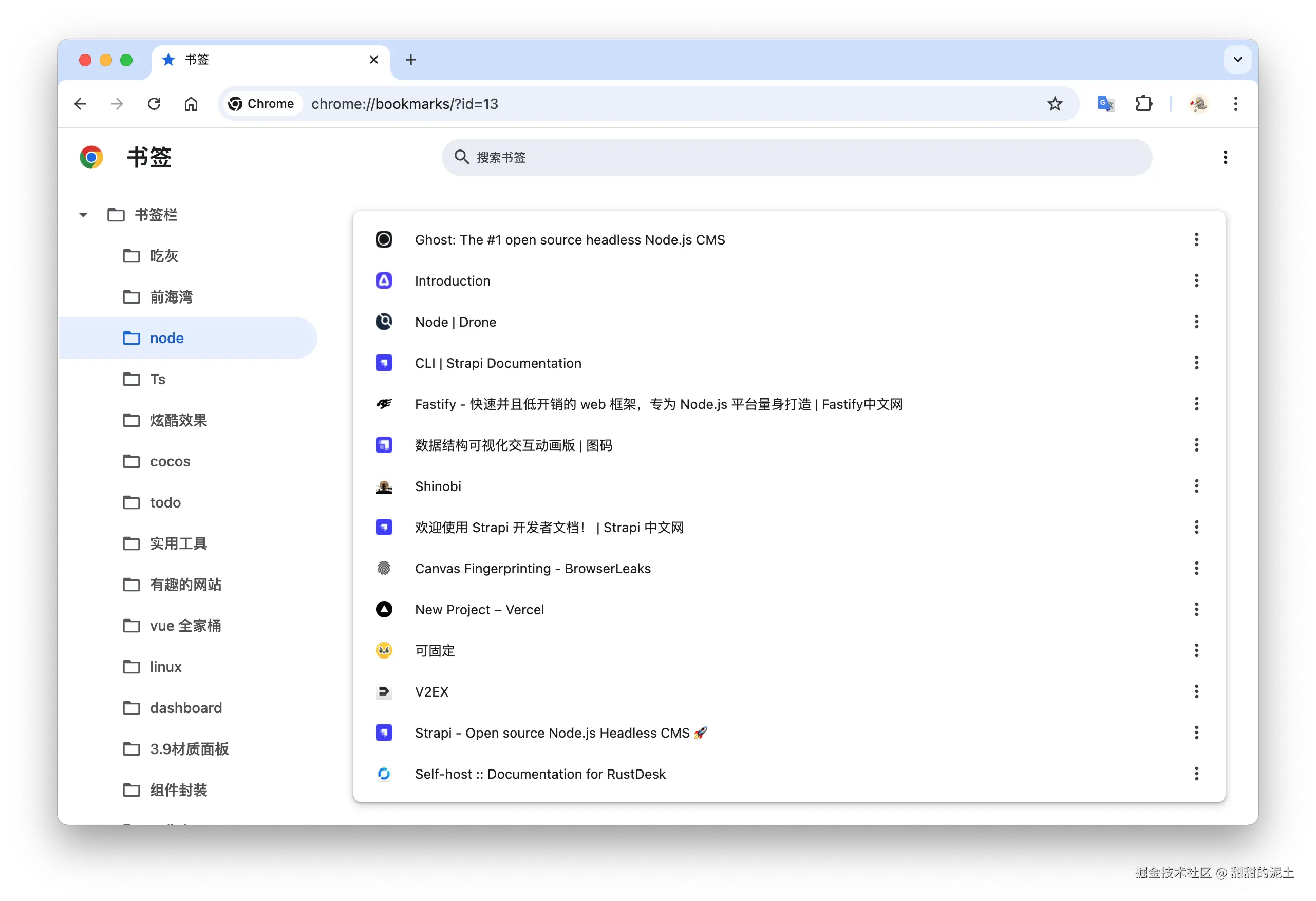
Task: Bookmark this page with star icon
Action: [1055, 104]
